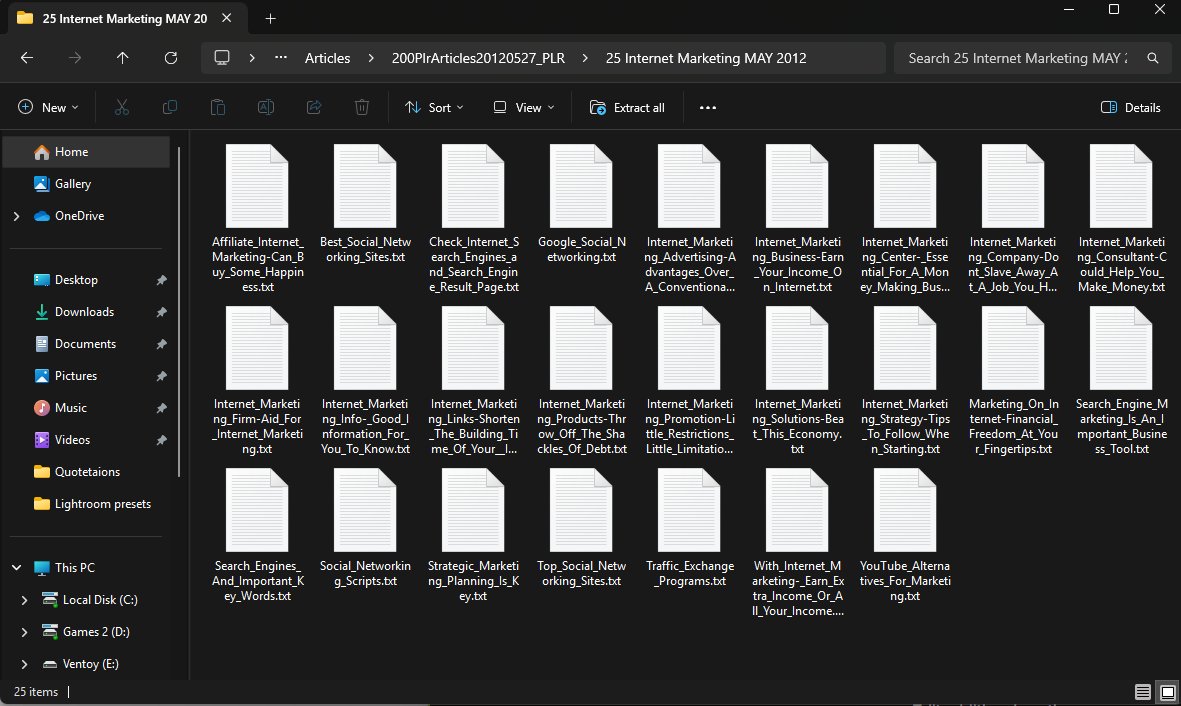Click the Cut toolbar icon
This screenshot has width=1181, height=706.
(x=121, y=108)
